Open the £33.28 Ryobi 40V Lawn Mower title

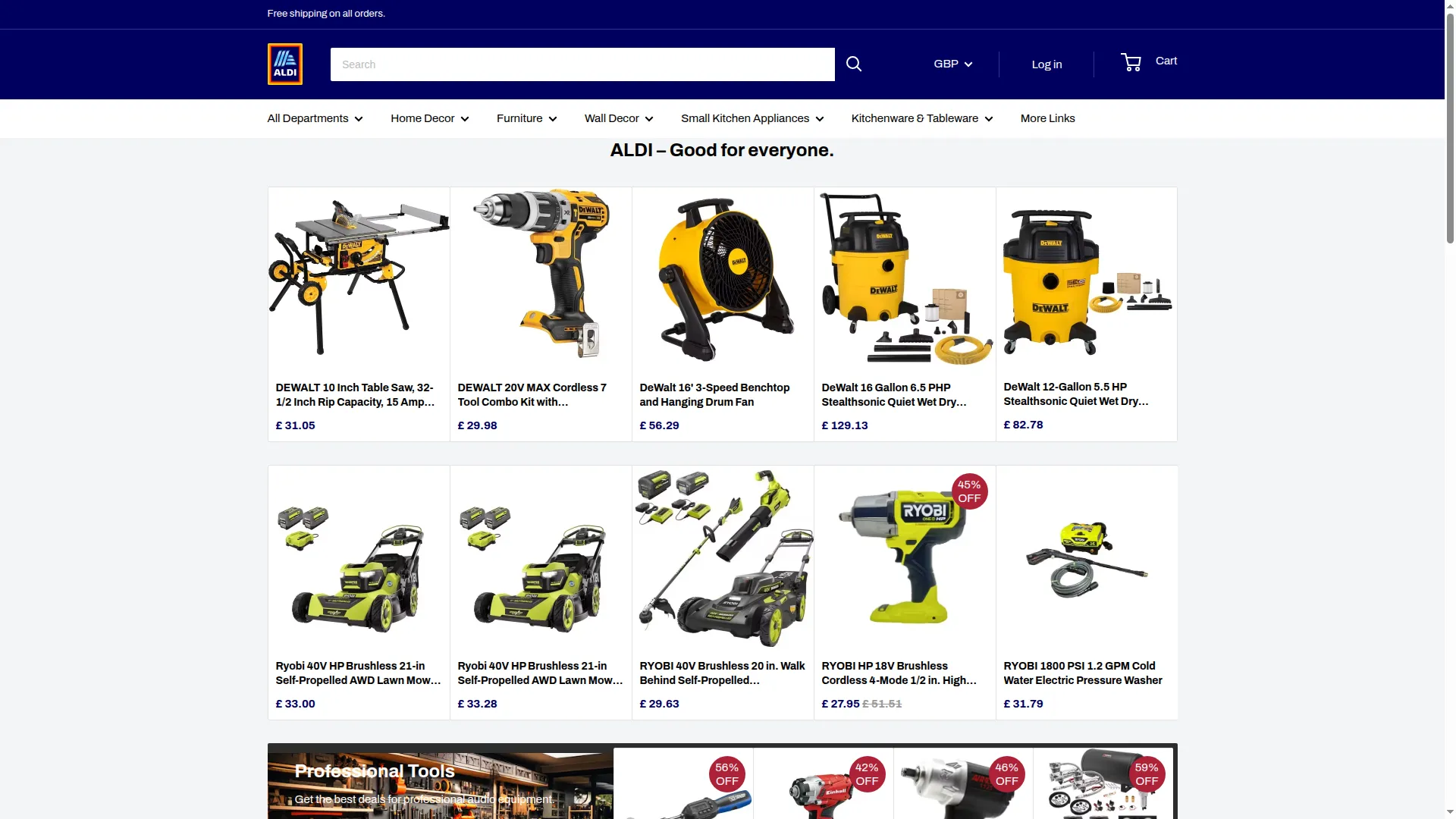click(541, 673)
